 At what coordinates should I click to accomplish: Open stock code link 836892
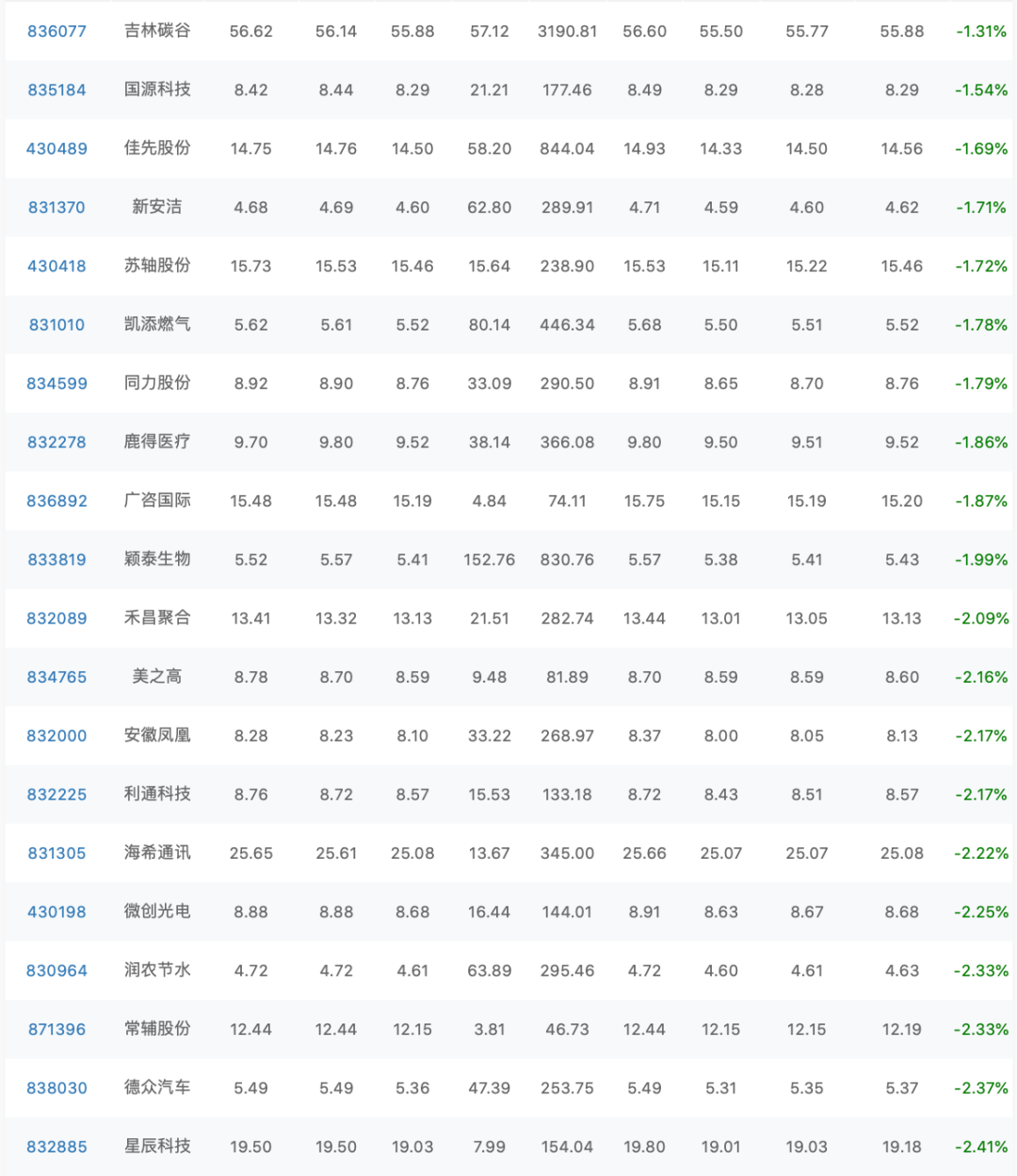56,501
